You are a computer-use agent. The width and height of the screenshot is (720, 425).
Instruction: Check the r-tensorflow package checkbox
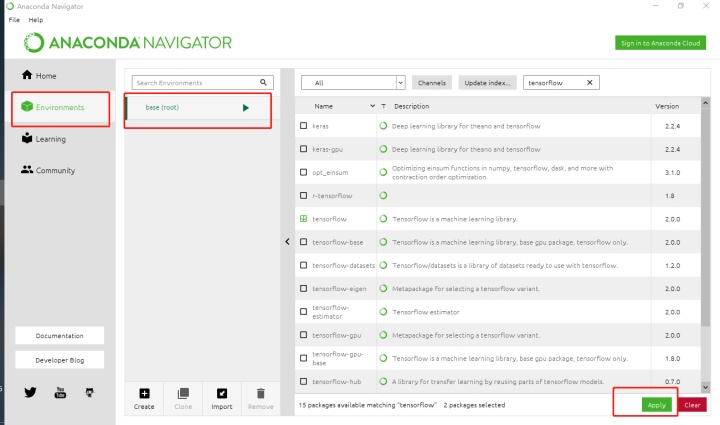304,196
